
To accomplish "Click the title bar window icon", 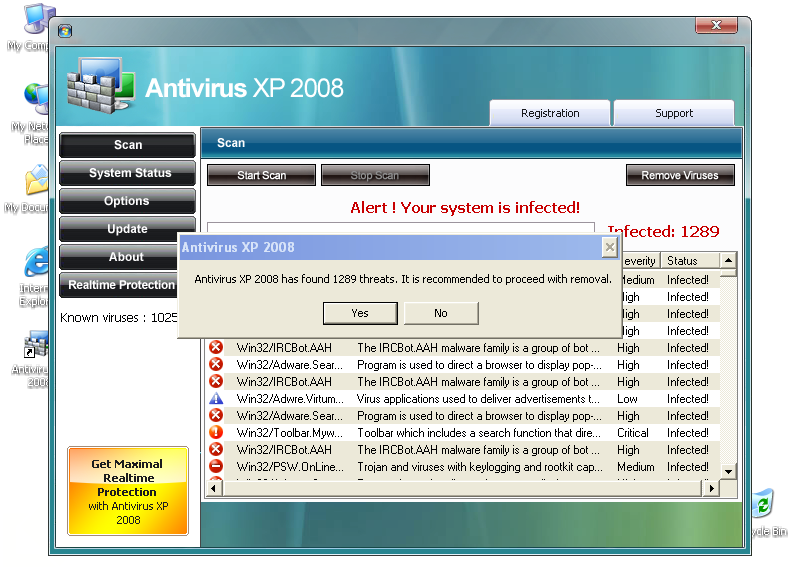I will (x=65, y=31).
